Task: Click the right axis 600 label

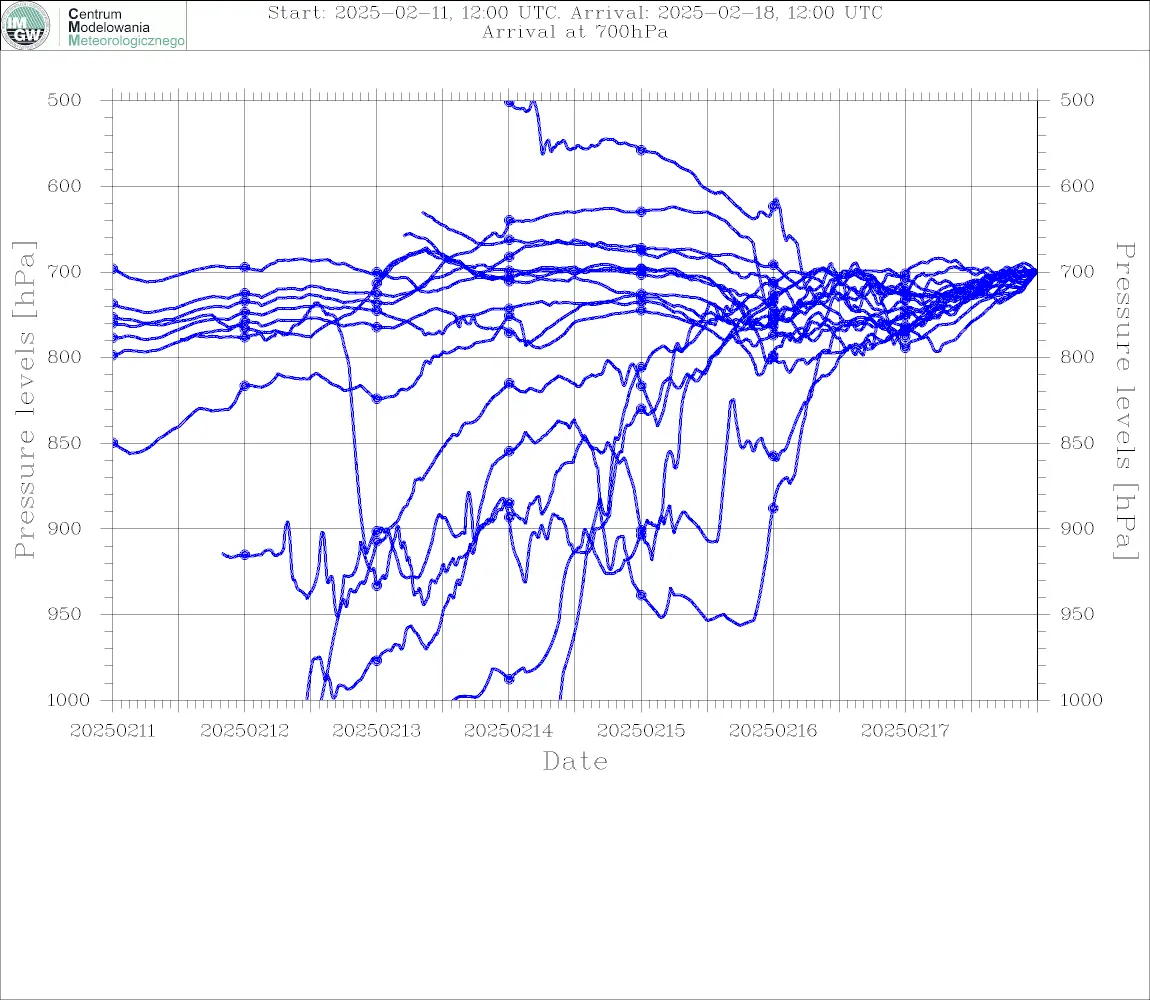Action: 1077,186
